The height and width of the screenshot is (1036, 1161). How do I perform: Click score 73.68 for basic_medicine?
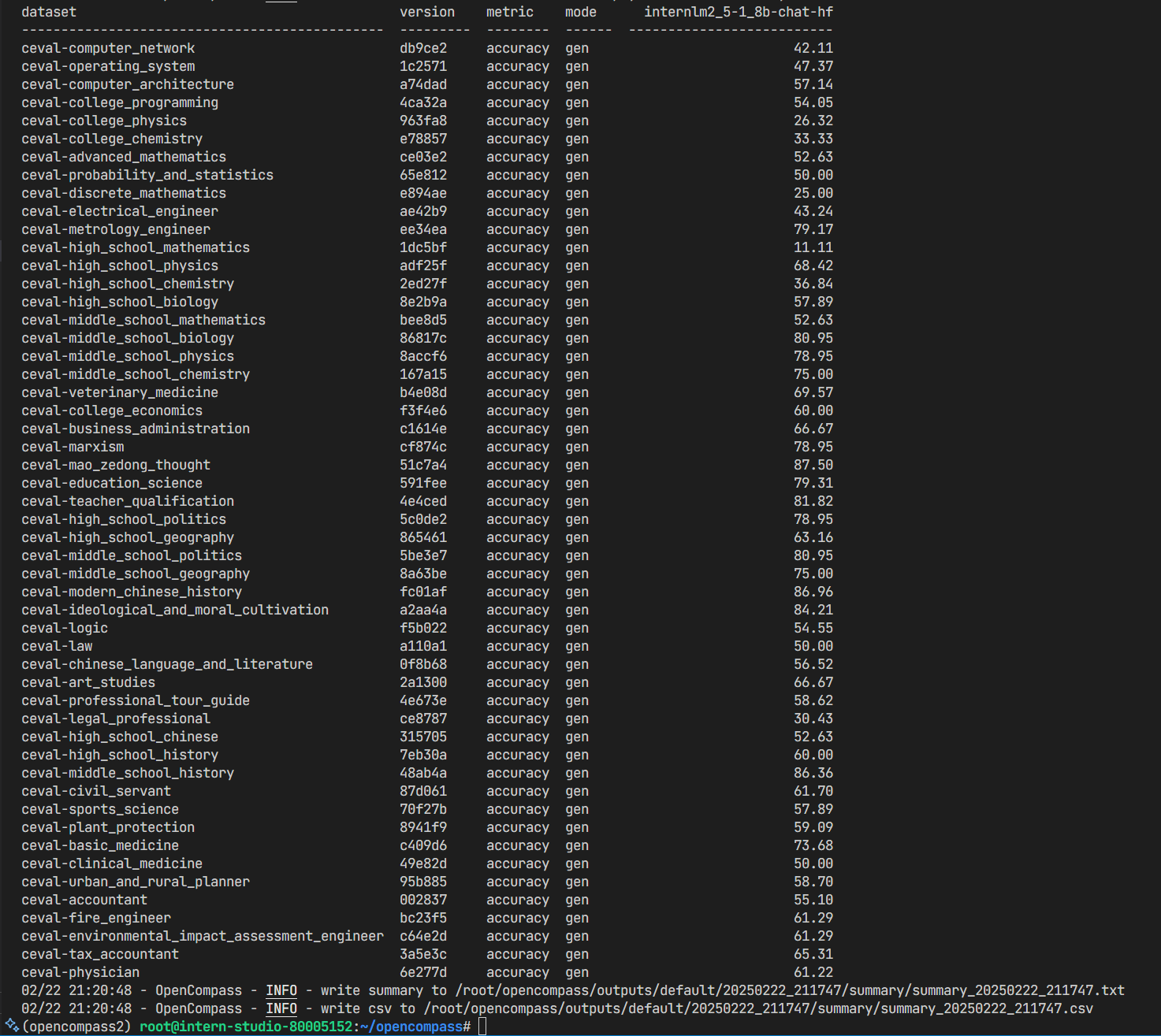pos(813,845)
